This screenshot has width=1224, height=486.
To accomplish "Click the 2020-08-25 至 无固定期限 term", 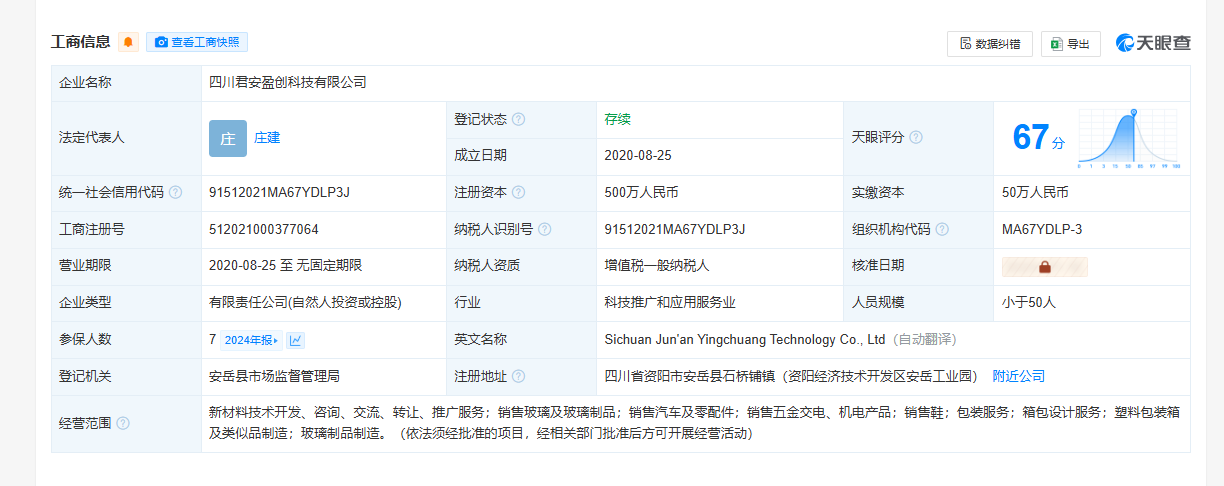I will pos(285,265).
